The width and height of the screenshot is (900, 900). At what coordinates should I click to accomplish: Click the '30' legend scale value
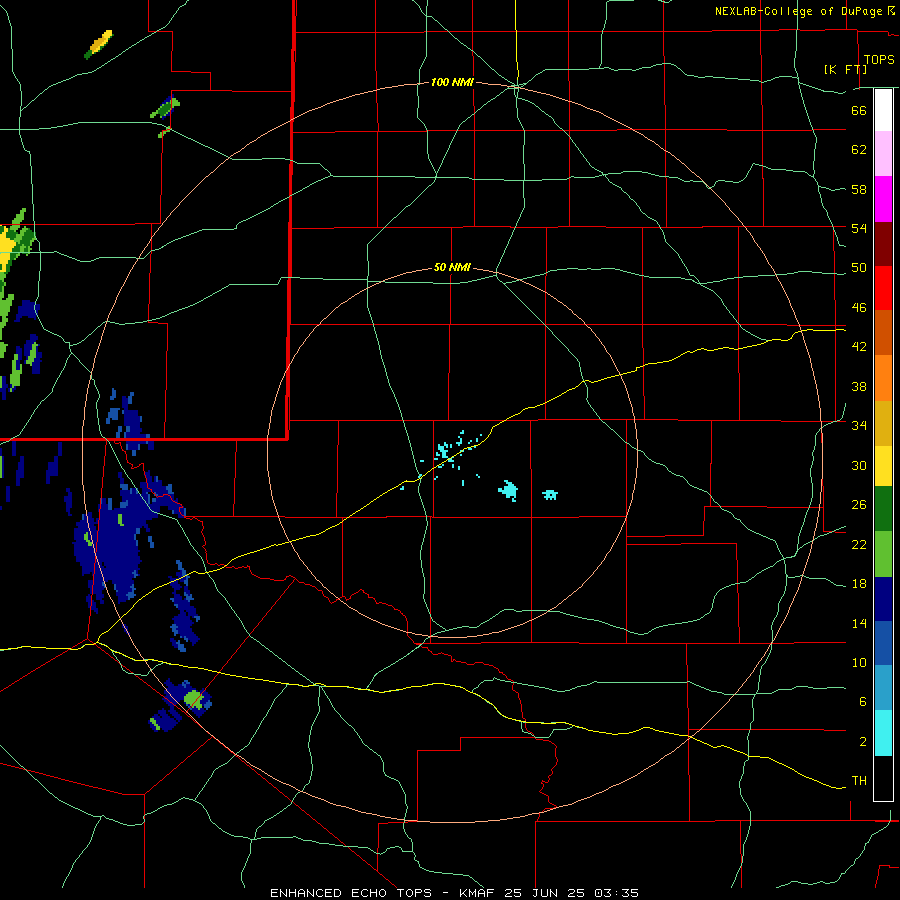[x=859, y=465]
